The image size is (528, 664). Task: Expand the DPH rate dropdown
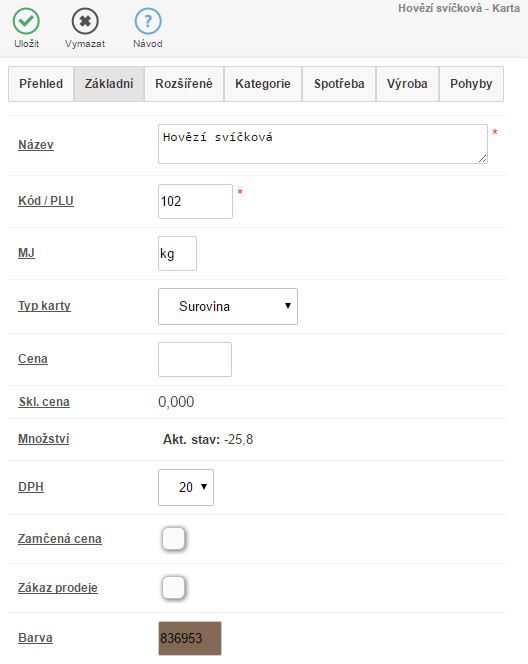click(x=186, y=487)
